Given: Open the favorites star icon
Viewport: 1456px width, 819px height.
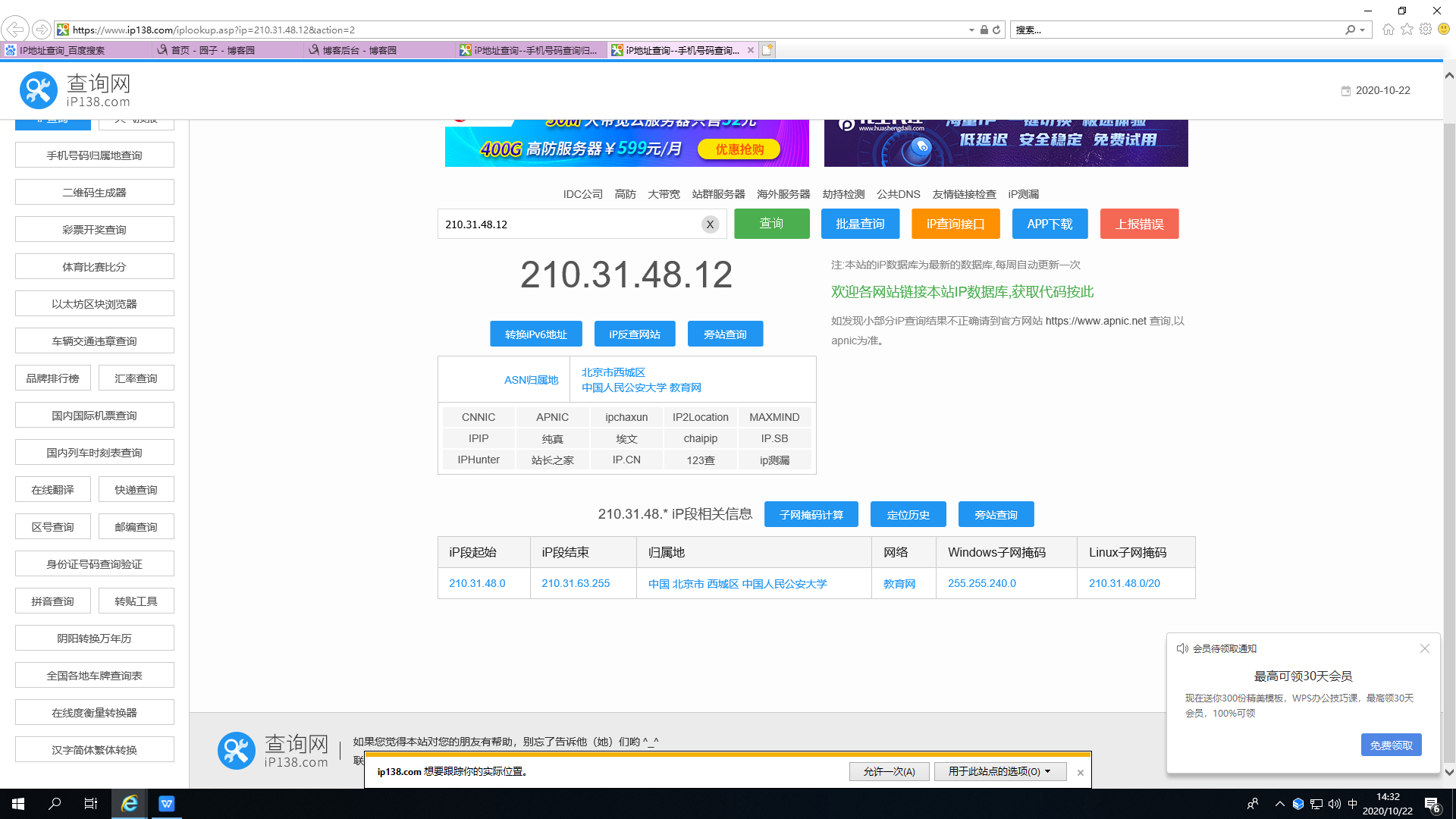Looking at the screenshot, I should pyautogui.click(x=1407, y=30).
